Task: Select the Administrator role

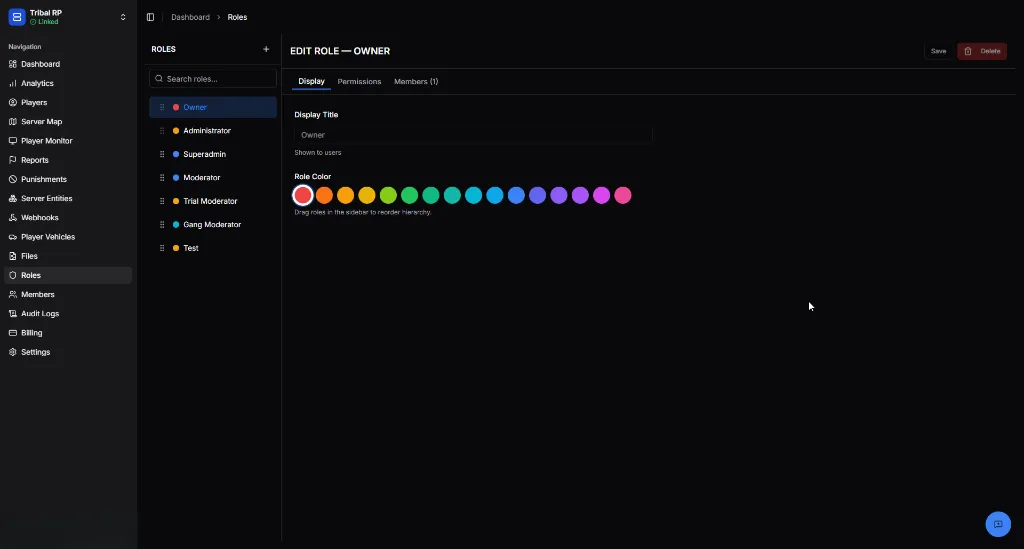Action: [213, 131]
